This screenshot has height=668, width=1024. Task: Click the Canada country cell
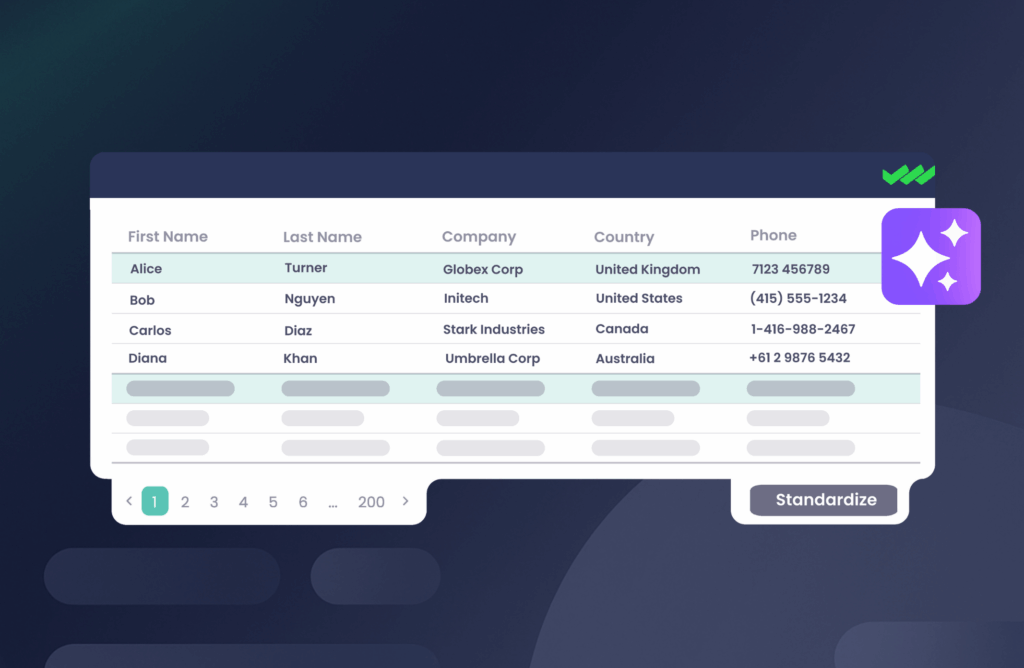click(622, 328)
